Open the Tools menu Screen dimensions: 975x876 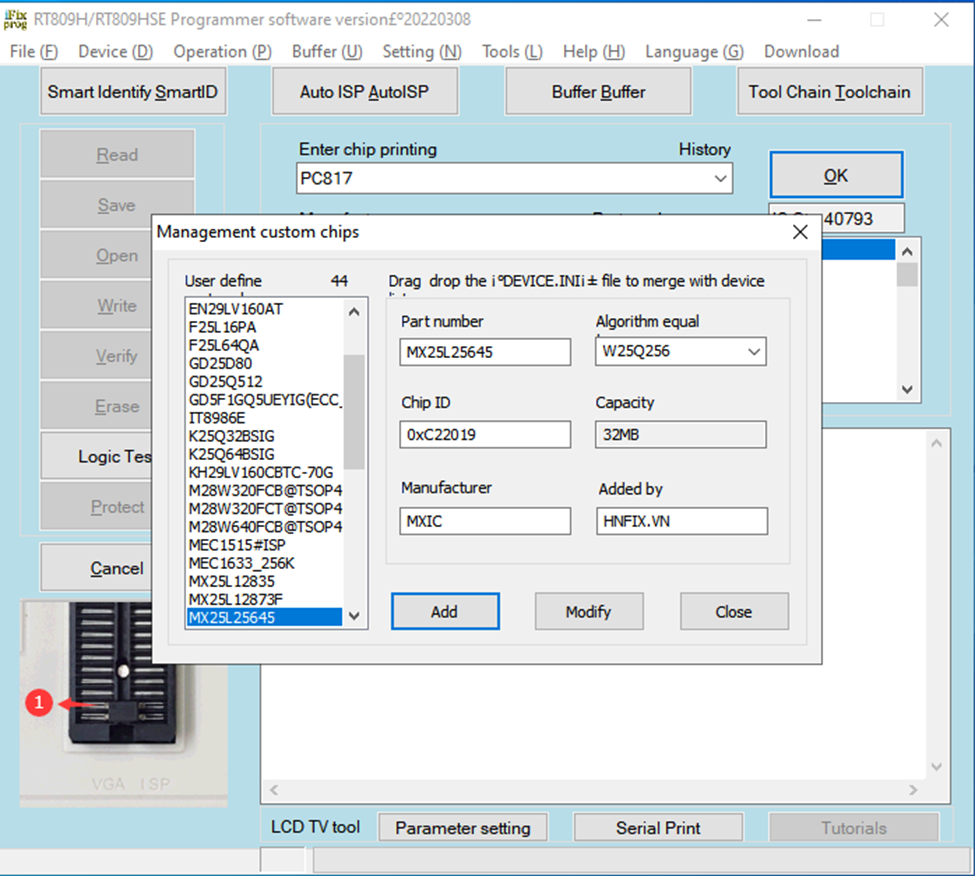click(x=512, y=52)
